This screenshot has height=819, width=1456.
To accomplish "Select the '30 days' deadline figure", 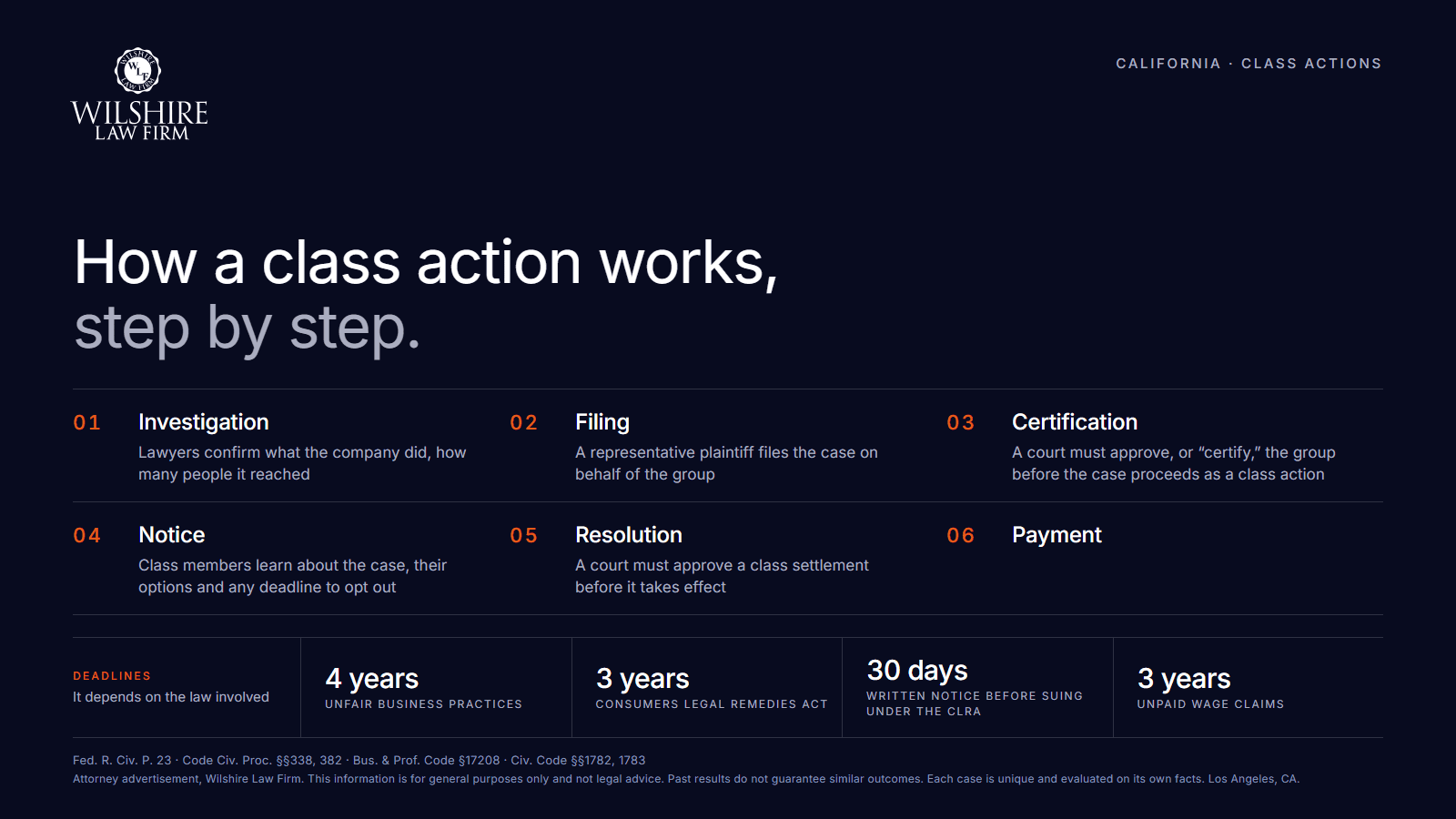I will pyautogui.click(x=917, y=671).
